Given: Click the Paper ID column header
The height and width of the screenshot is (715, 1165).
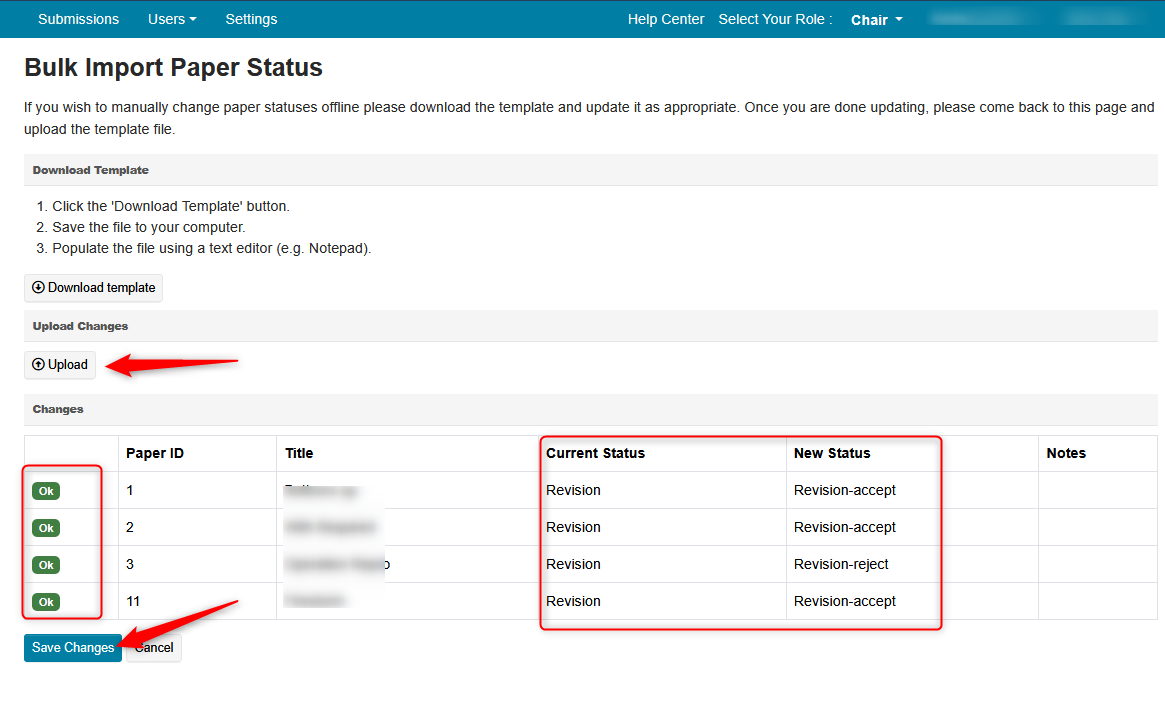Looking at the screenshot, I should 155,453.
